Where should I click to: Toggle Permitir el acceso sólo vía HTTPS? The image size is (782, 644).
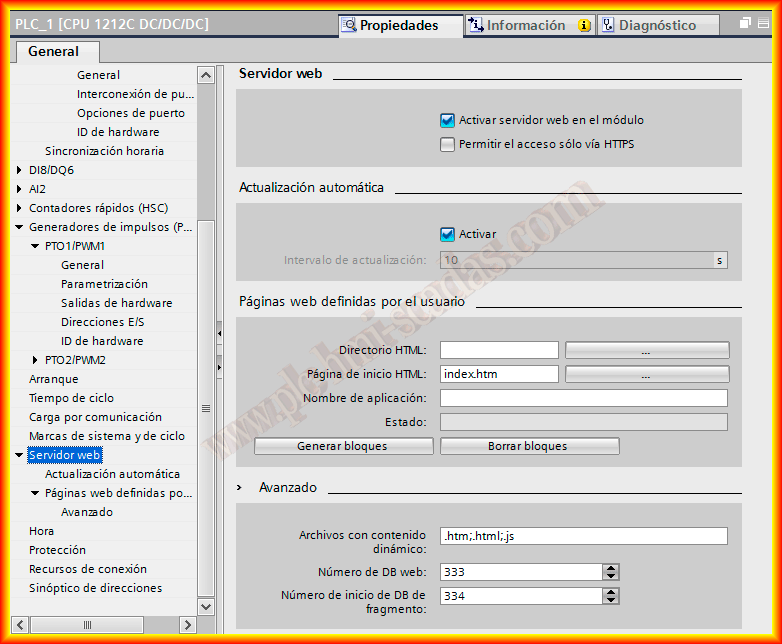click(x=448, y=144)
